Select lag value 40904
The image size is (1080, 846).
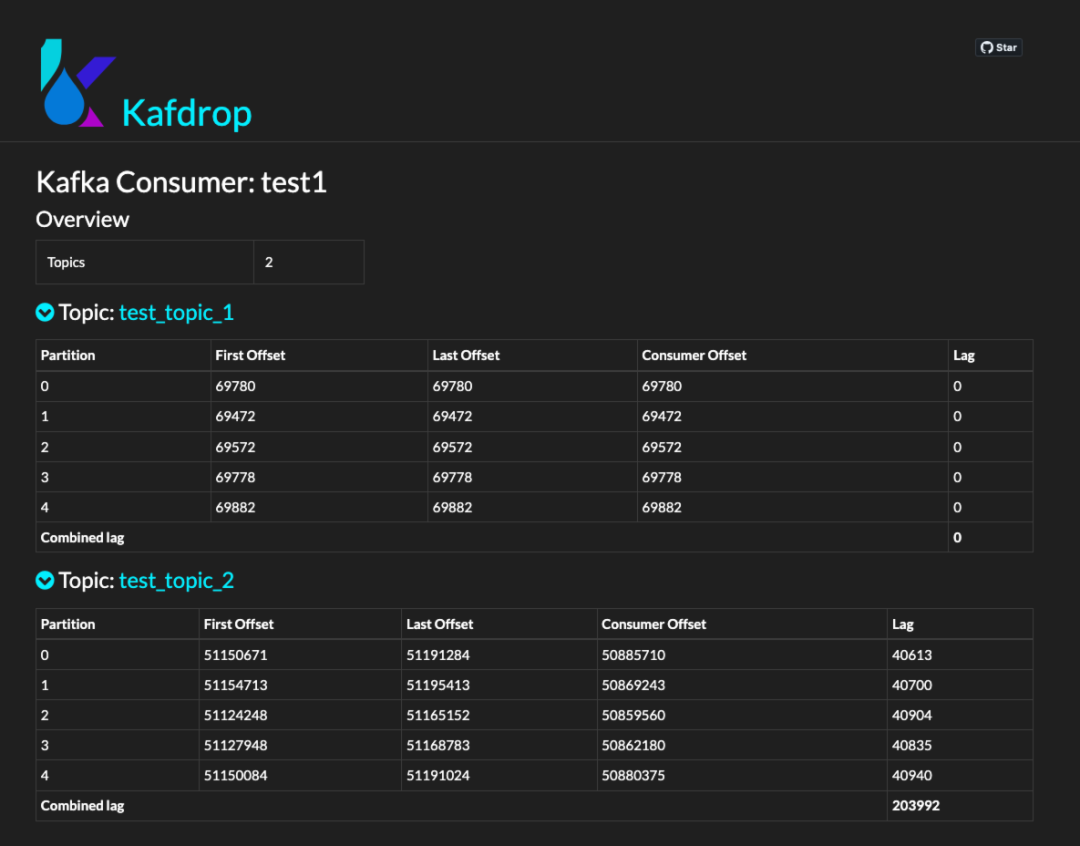tap(912, 715)
